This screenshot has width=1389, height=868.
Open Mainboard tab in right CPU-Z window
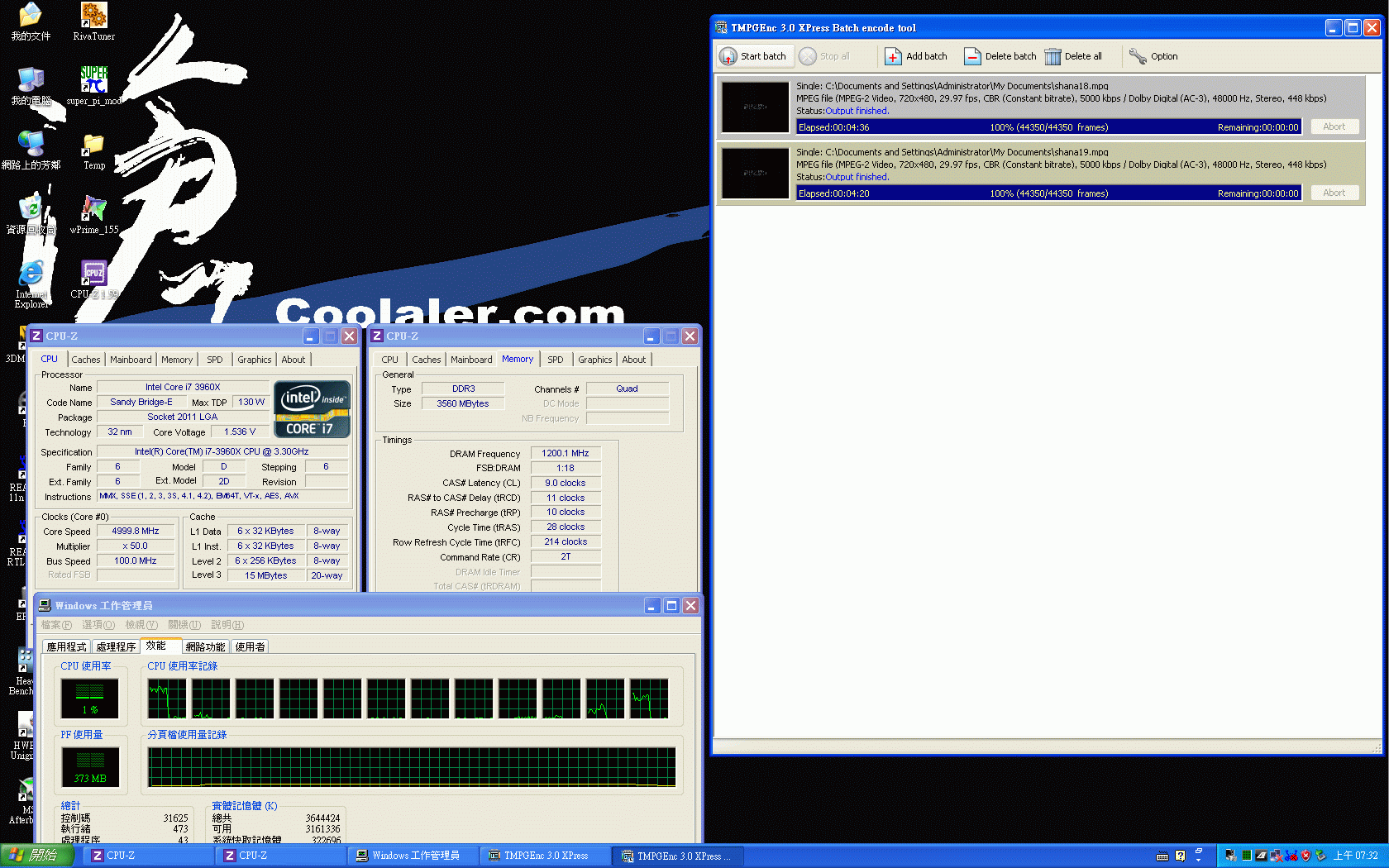(x=471, y=360)
